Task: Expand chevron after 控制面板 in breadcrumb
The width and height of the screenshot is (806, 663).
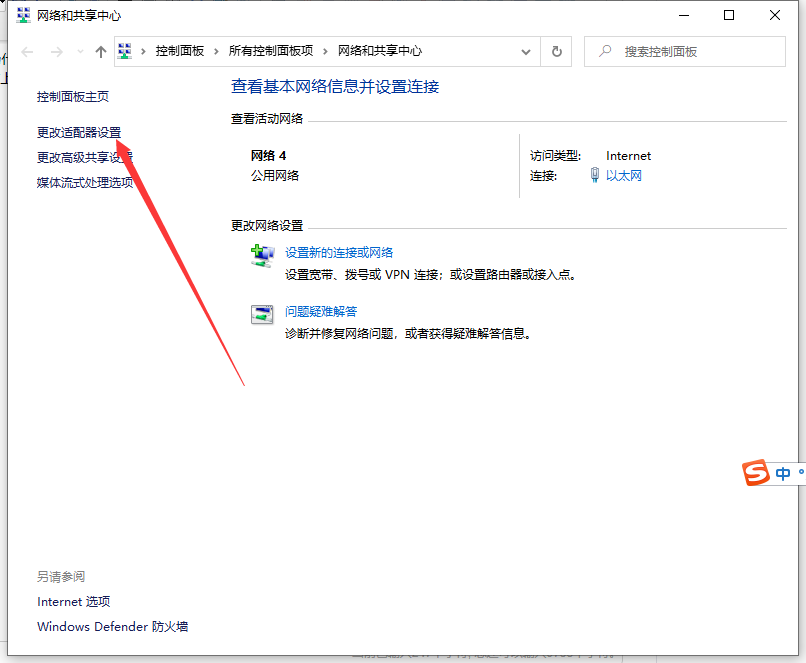Action: click(217, 52)
